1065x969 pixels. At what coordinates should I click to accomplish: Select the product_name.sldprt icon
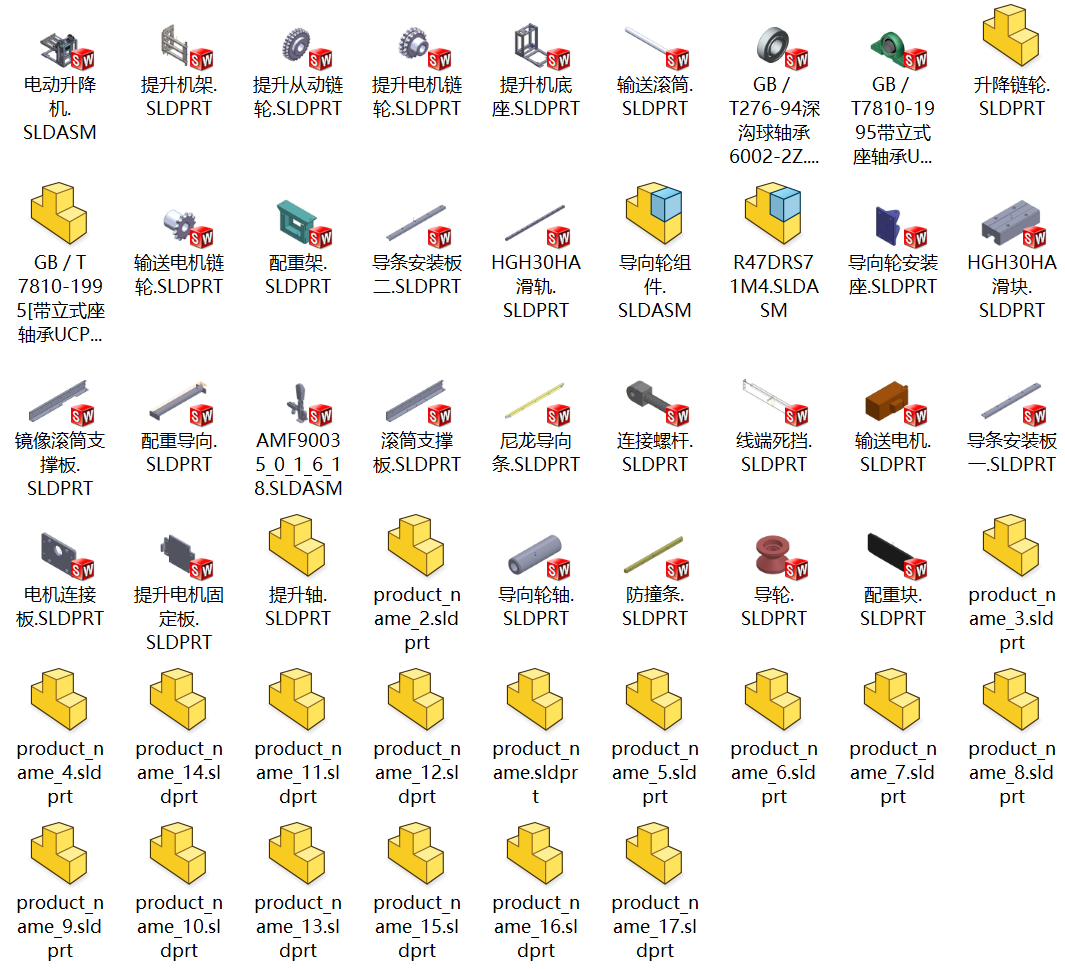[x=535, y=700]
